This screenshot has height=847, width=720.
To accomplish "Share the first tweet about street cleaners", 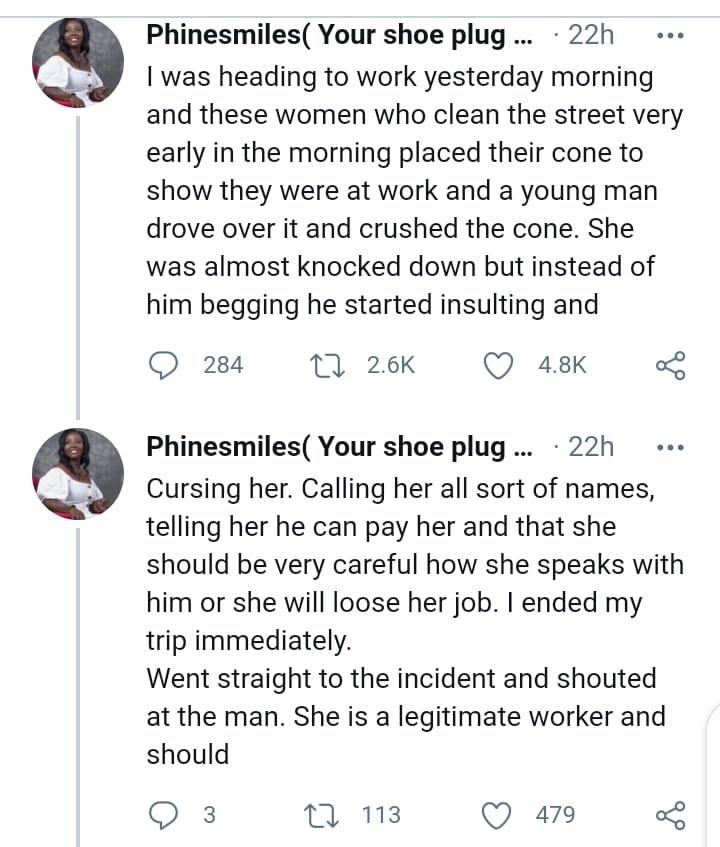I will coord(670,366).
